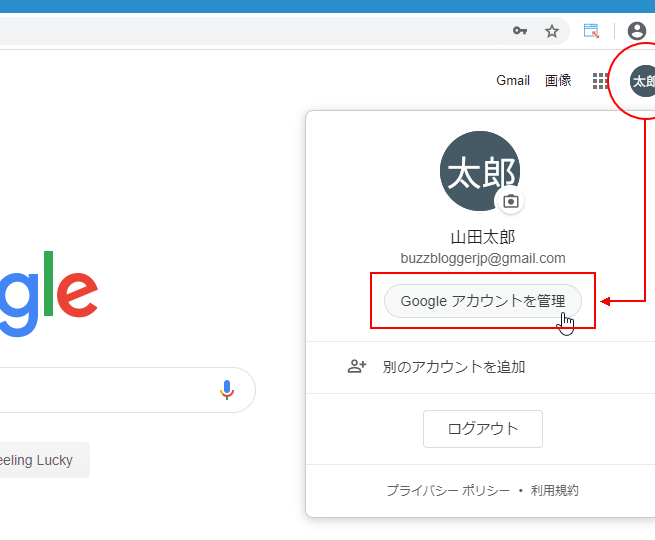Click the password key icon in address bar
The height and width of the screenshot is (540, 655).
point(520,30)
